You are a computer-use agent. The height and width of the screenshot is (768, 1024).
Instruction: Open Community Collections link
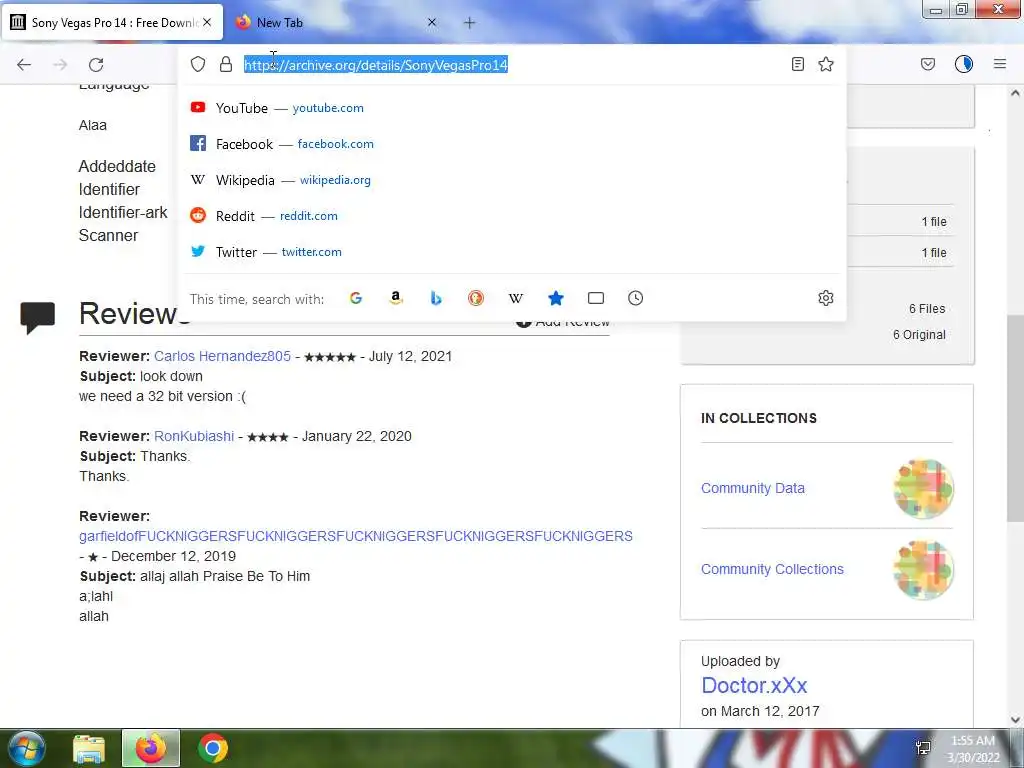point(772,569)
